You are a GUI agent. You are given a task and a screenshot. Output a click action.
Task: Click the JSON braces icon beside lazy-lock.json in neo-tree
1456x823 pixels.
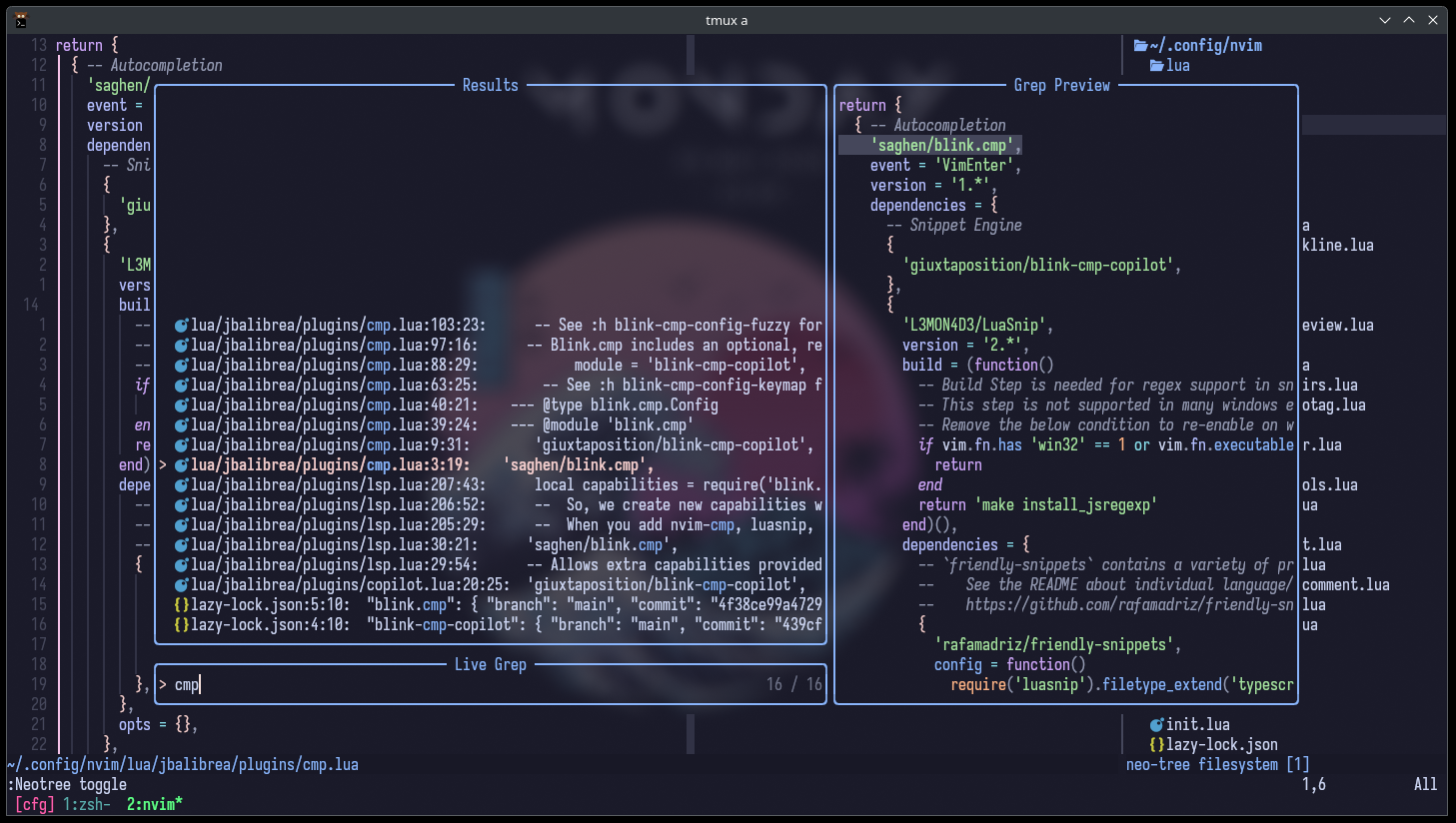1157,745
